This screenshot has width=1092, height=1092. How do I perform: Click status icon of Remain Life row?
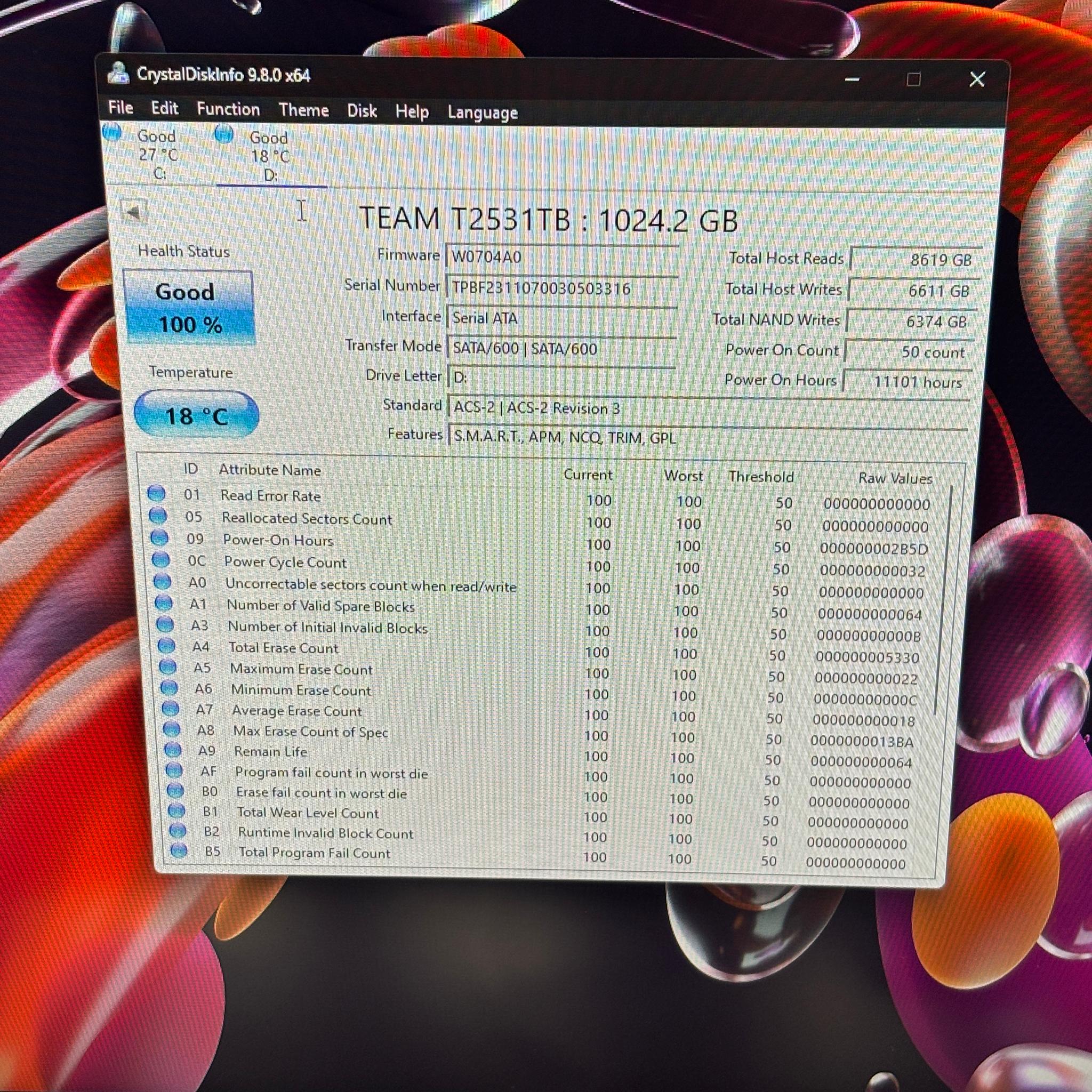(x=173, y=750)
